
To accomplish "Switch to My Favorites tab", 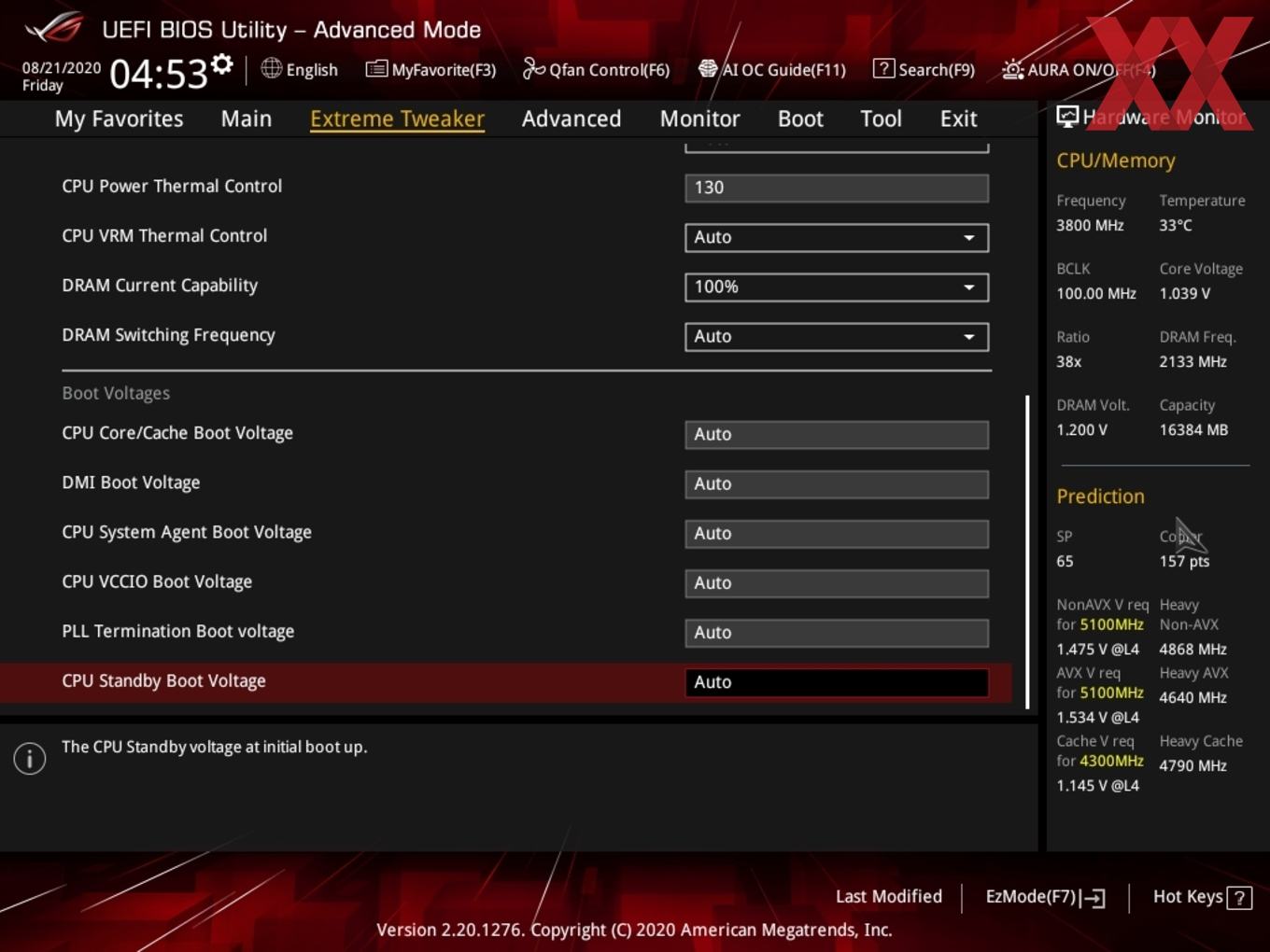I will (119, 119).
